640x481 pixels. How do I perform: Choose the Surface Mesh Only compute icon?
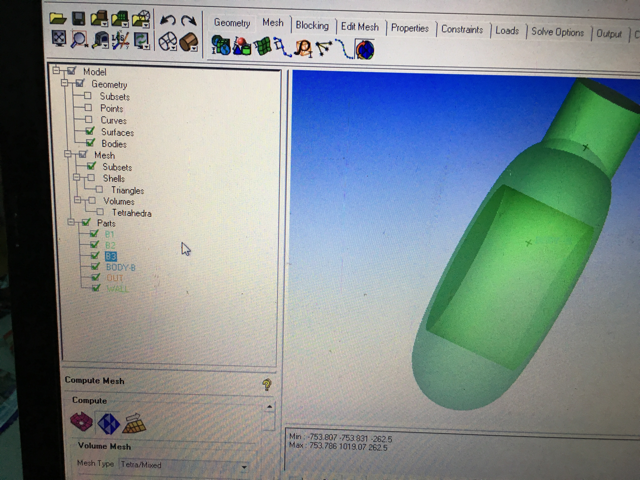pyautogui.click(x=81, y=422)
